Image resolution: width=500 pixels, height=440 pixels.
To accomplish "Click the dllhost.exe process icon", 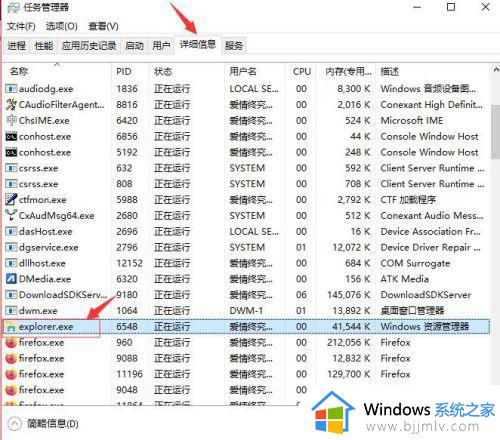I will pos(11,263).
